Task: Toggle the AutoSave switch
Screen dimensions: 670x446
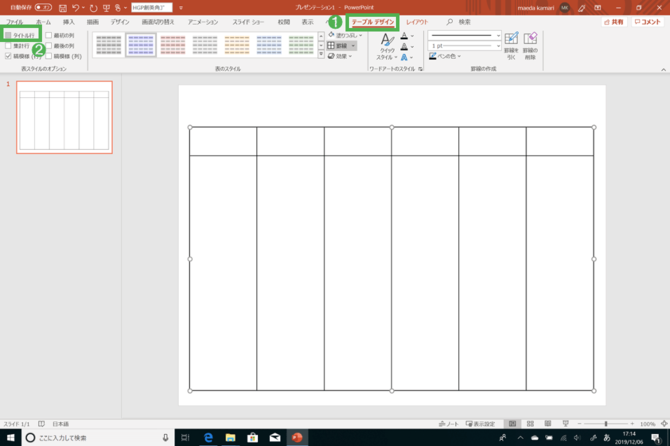Action: click(x=43, y=7)
